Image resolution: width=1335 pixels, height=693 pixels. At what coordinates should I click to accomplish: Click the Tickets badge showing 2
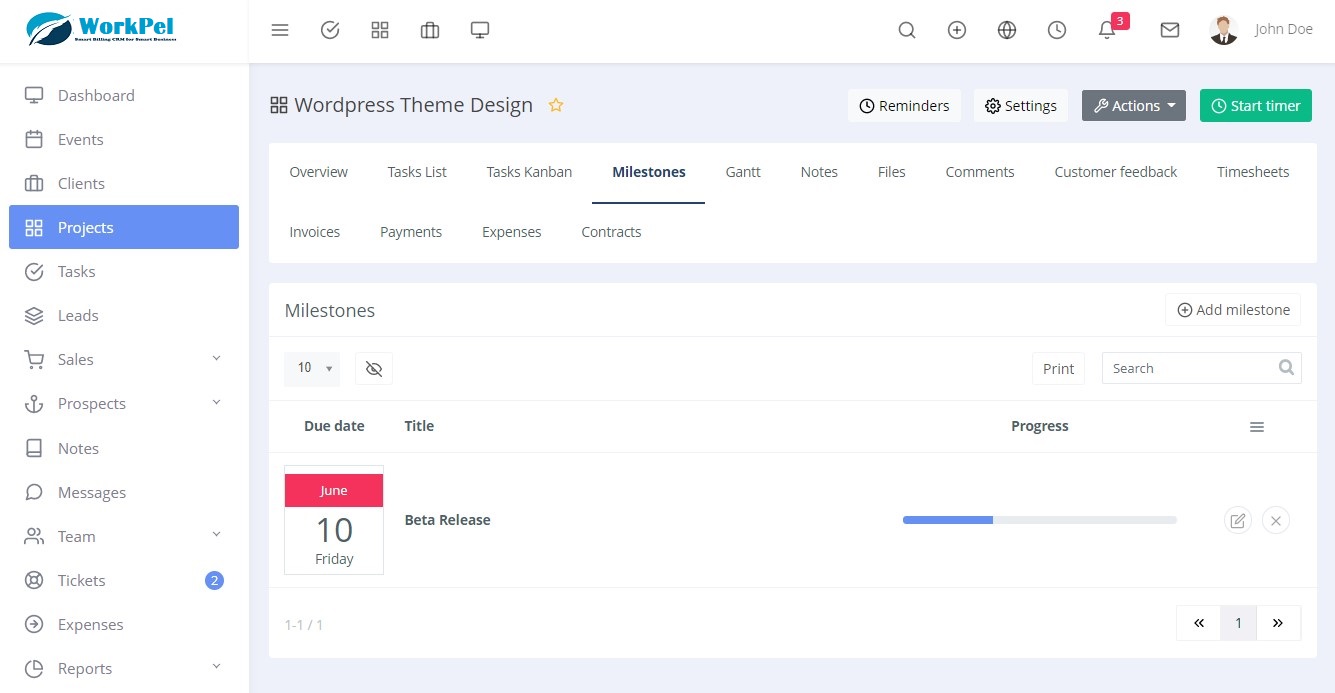click(x=214, y=580)
